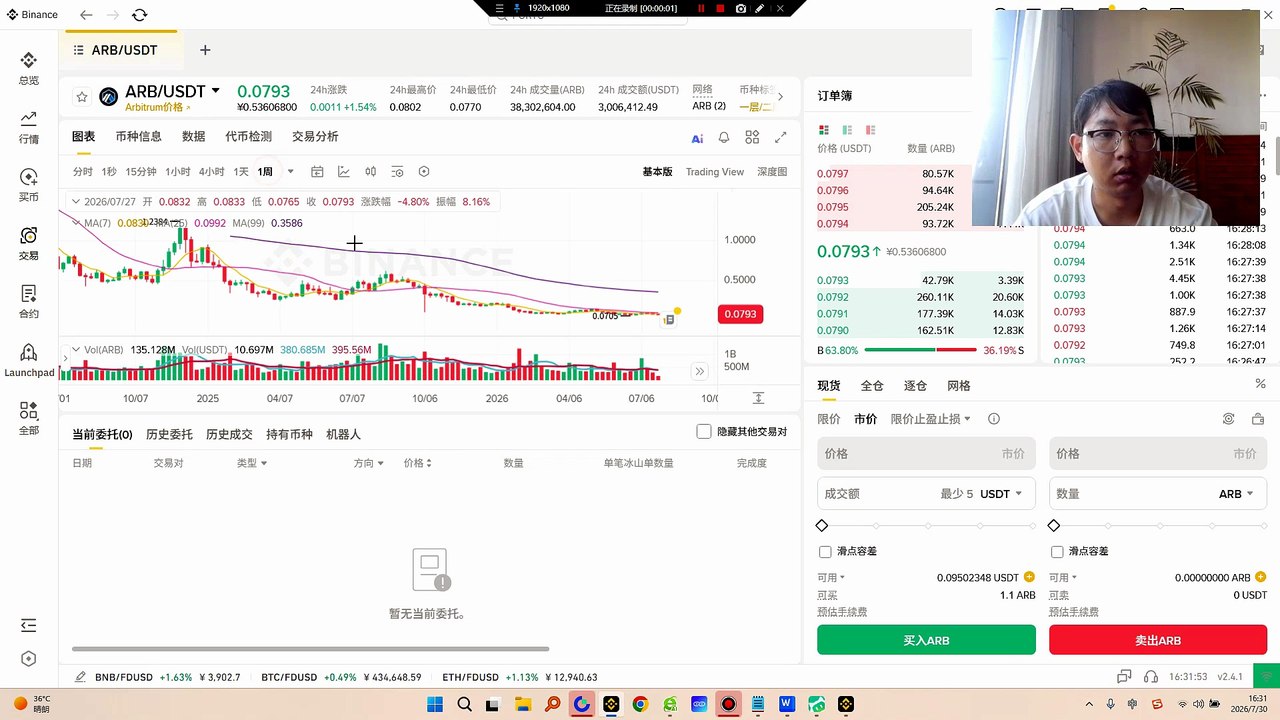Viewport: 1280px width, 720px height.
Task: Open the USDT unit dropdown in 成交额 field
Action: coord(1001,494)
